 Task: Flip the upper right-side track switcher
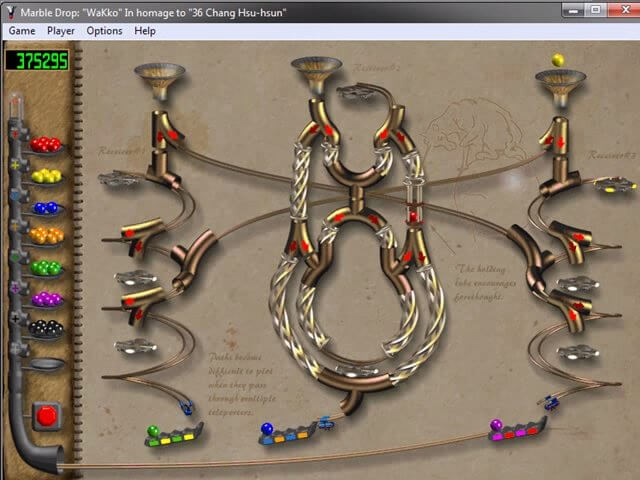click(571, 240)
